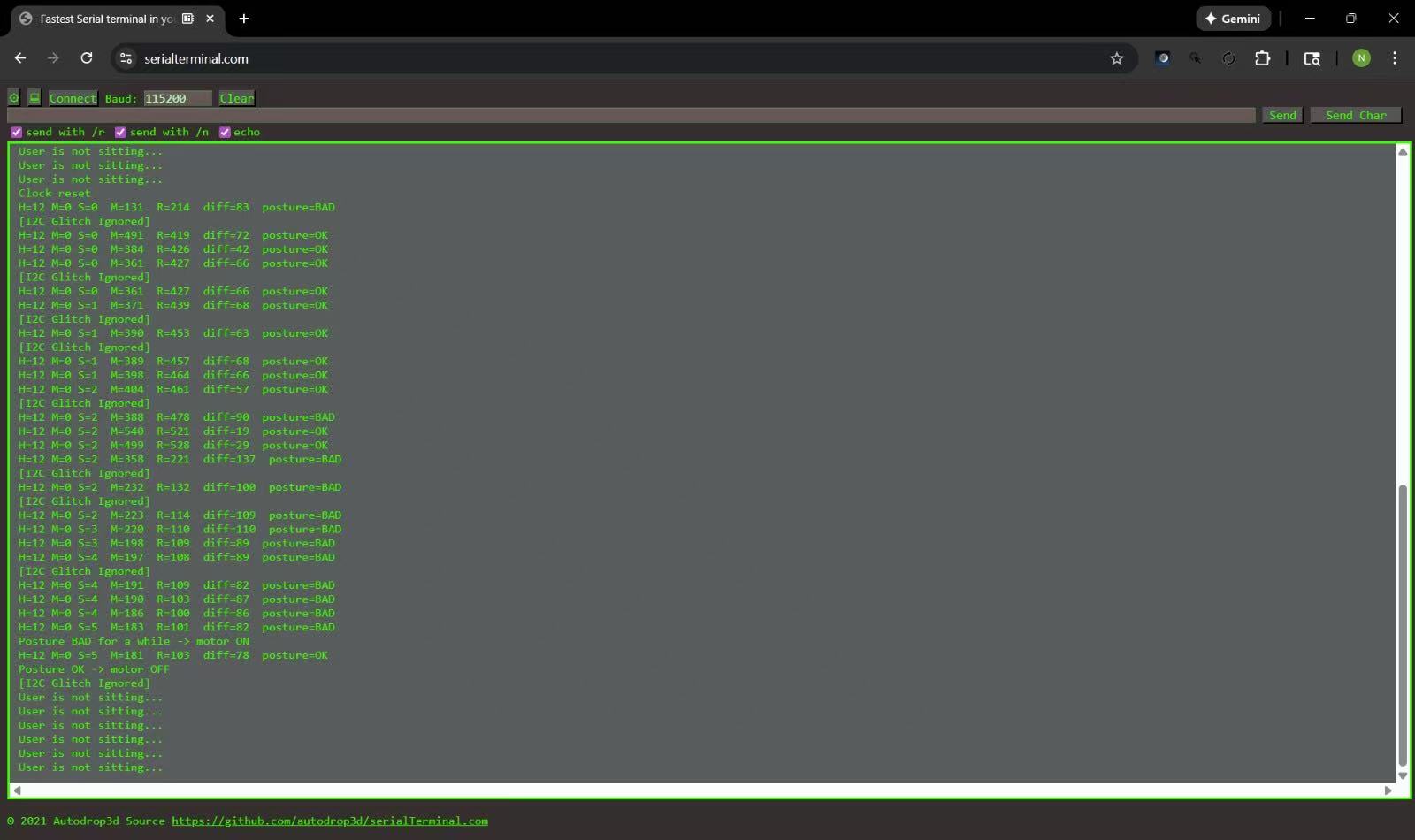
Task: Open the Chrome extensions puzzle icon
Action: (x=1262, y=58)
